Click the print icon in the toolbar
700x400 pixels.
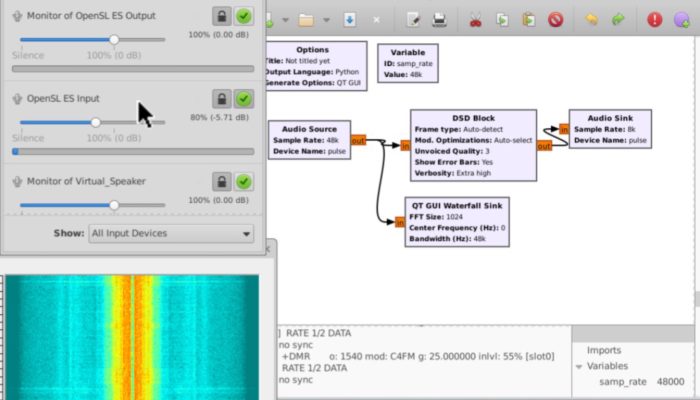coord(439,20)
